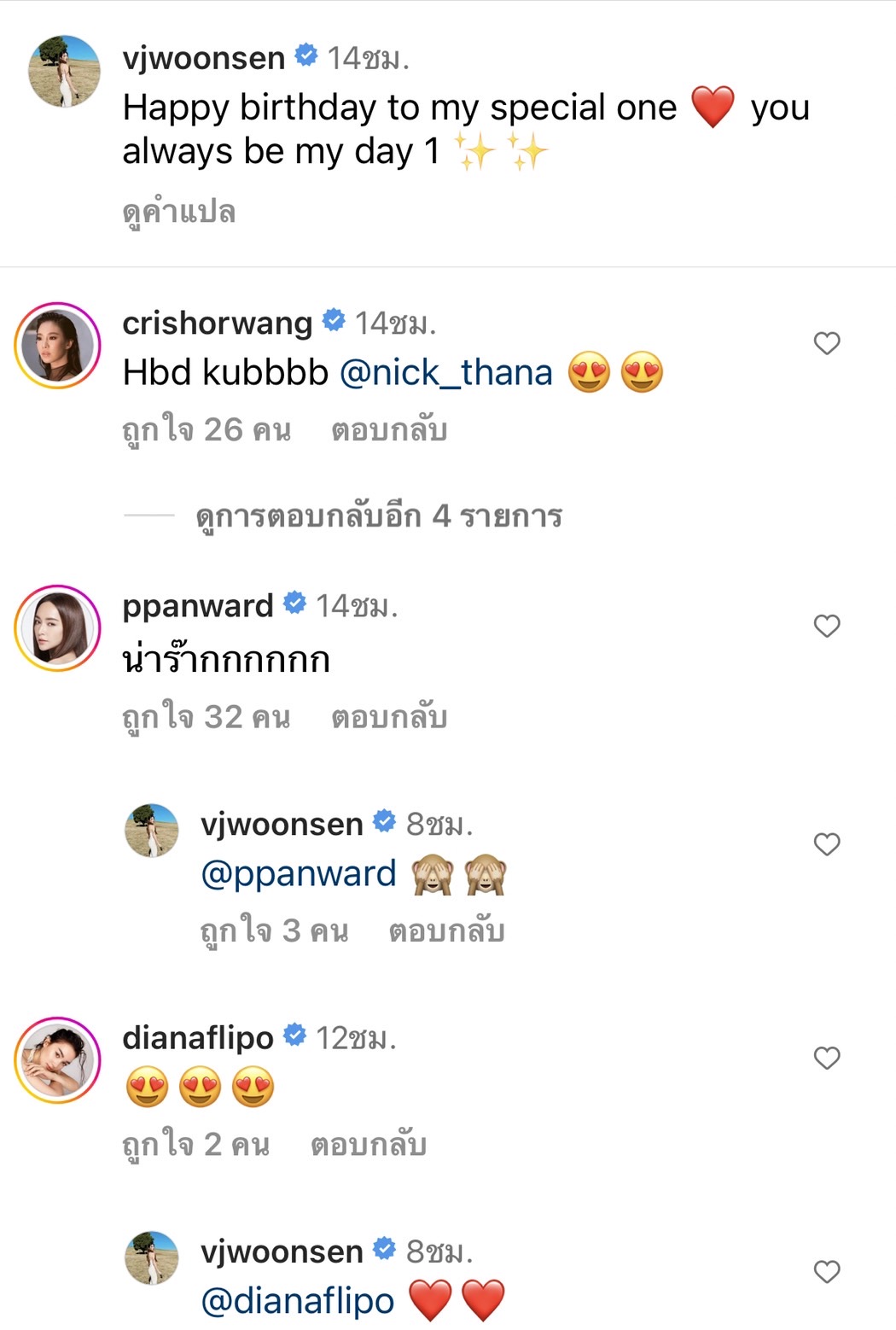Like vjwoonsen's reply to ppanward
The image size is (896, 1330).
pyautogui.click(x=825, y=844)
